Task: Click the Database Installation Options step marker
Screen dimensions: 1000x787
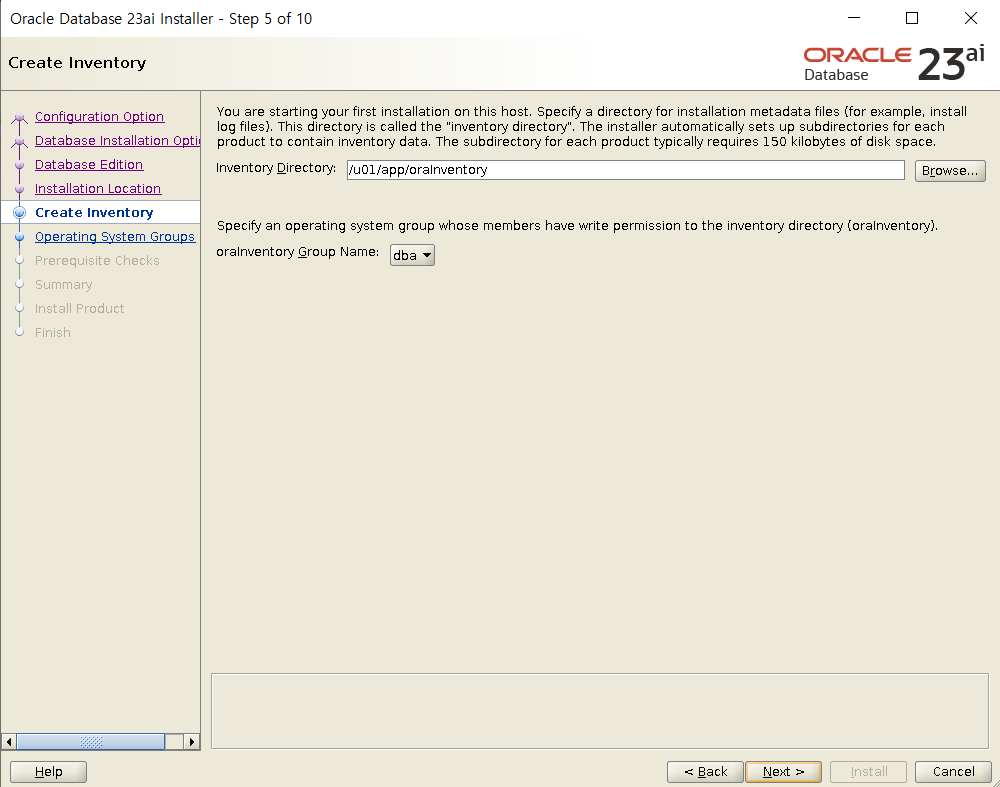Action: pyautogui.click(x=19, y=142)
